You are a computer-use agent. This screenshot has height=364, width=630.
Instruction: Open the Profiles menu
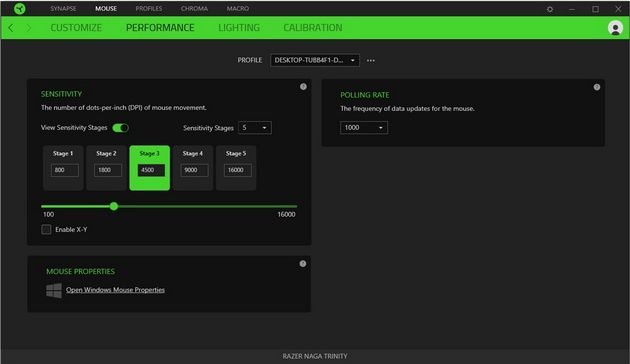149,8
